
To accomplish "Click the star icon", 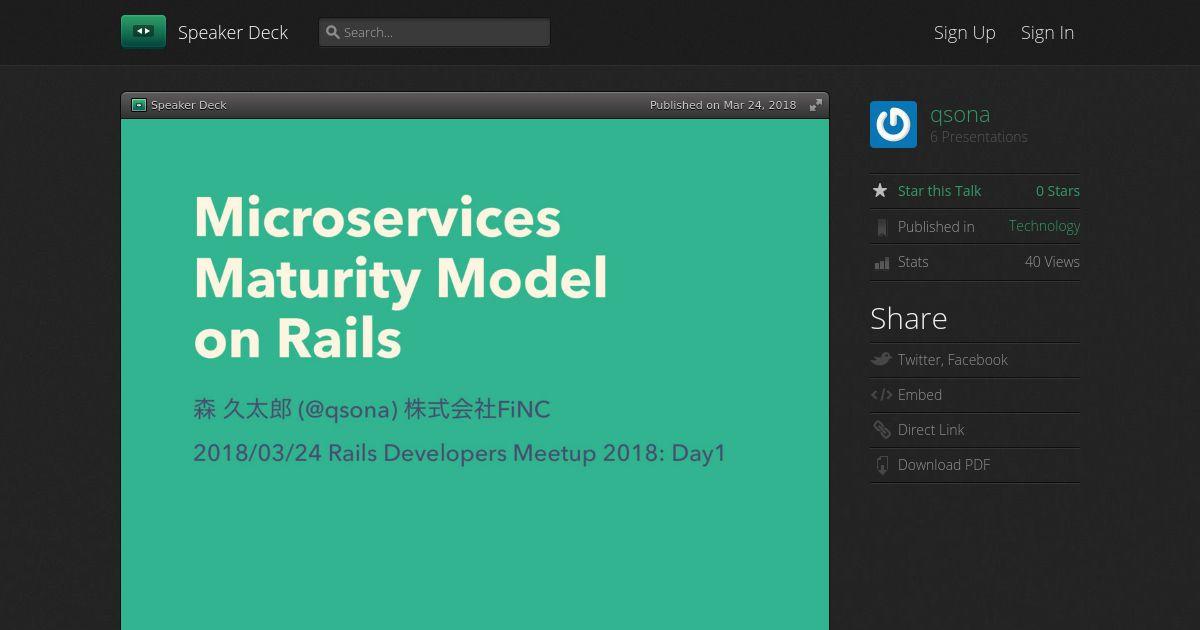I will 880,190.
